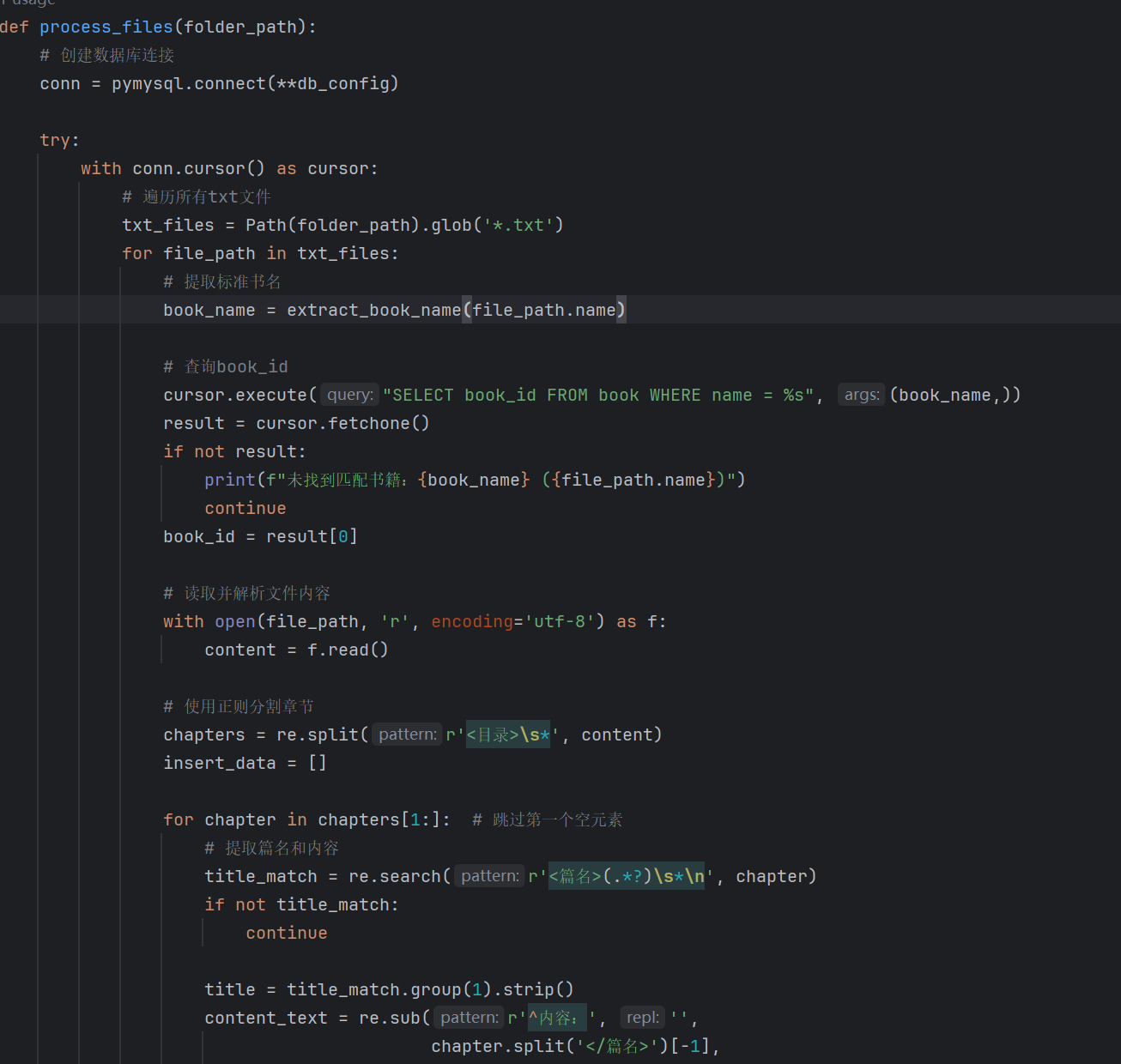Click the args: parameter hint
The width and height of the screenshot is (1121, 1064).
862,395
